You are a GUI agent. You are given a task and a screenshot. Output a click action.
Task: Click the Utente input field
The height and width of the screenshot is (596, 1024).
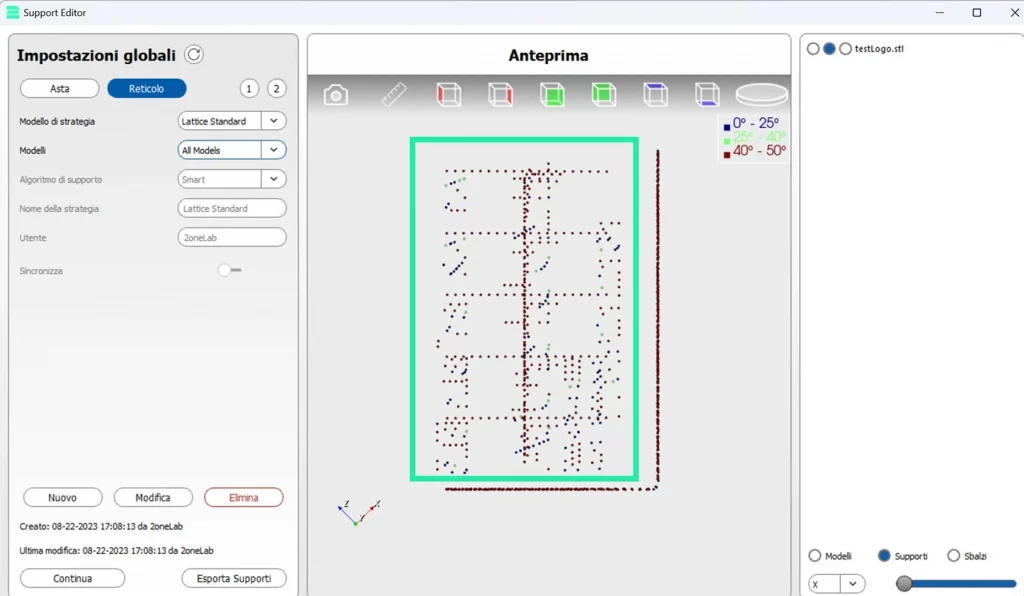coord(232,238)
